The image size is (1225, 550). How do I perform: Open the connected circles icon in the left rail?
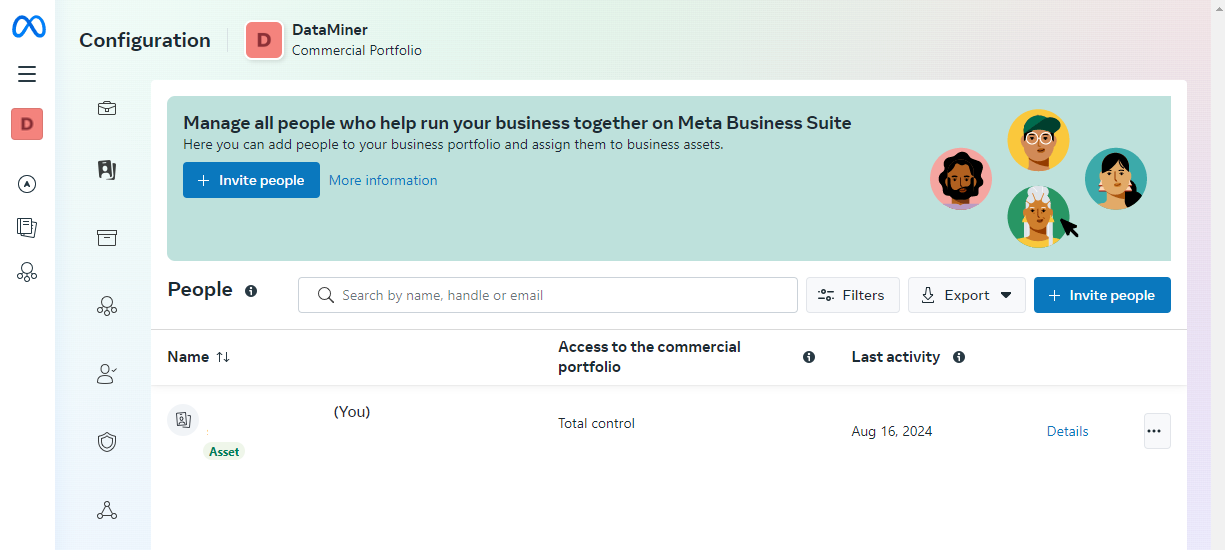27,271
